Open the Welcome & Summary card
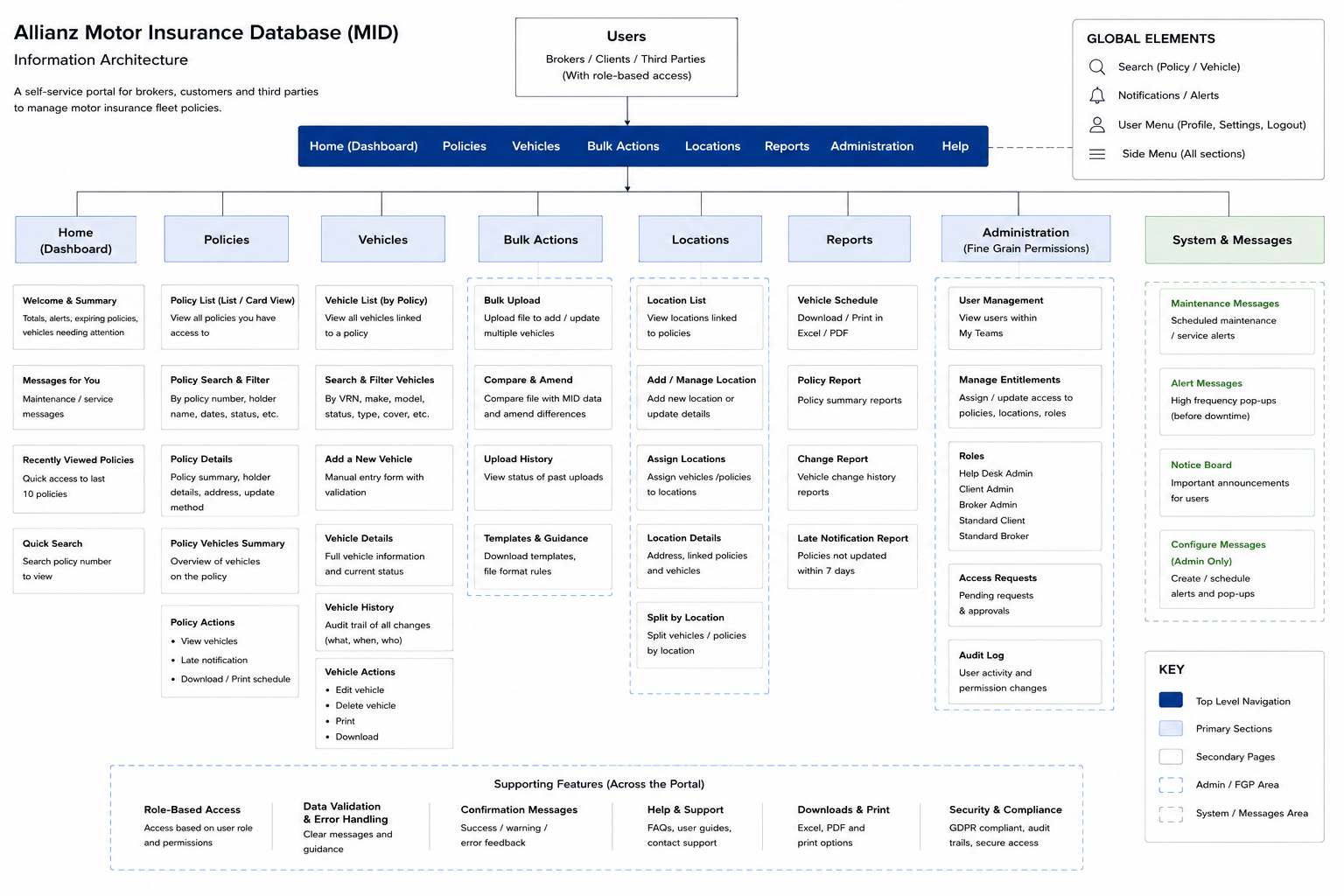1344x896 pixels. [x=79, y=317]
